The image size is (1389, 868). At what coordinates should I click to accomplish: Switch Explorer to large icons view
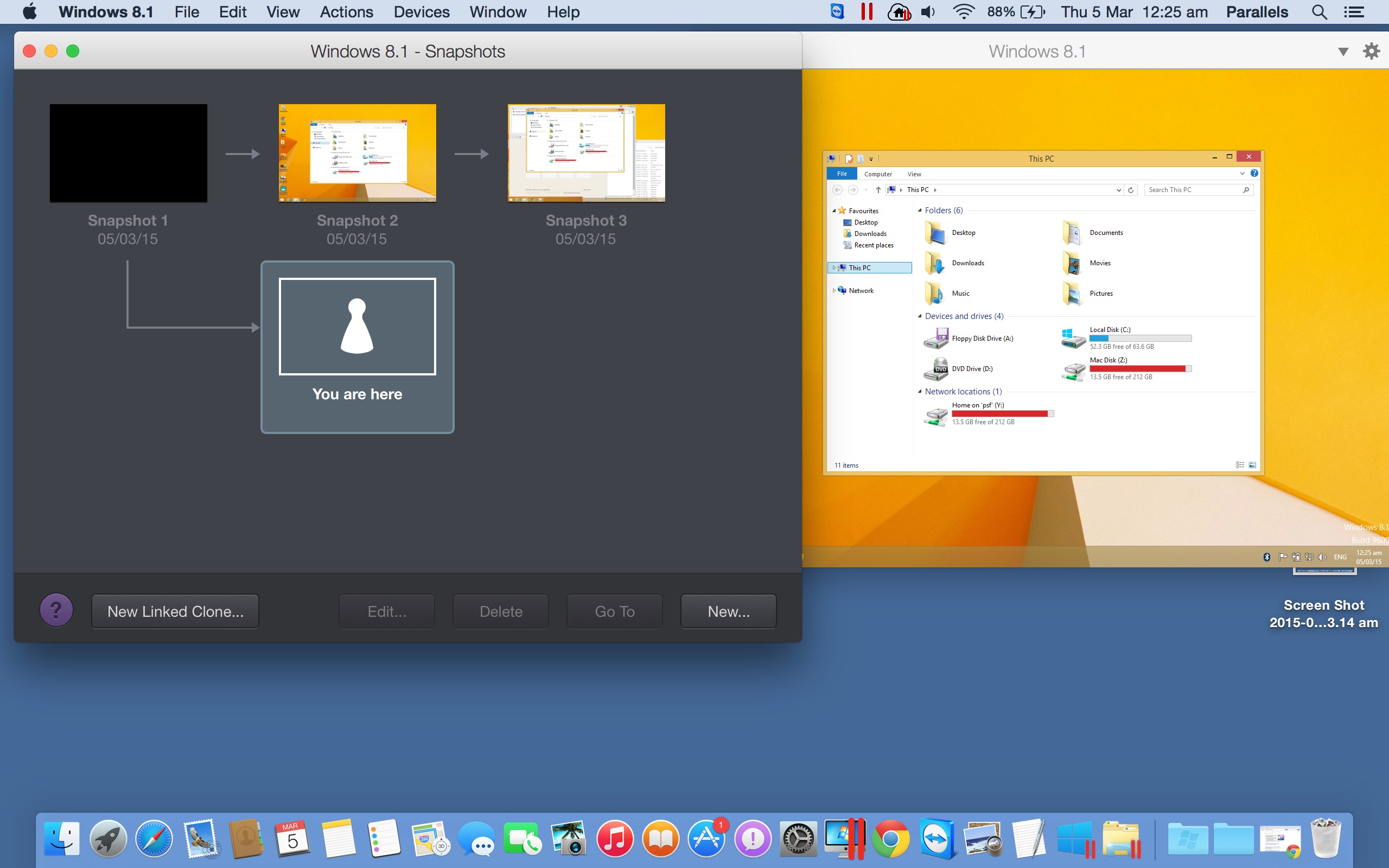[x=1252, y=465]
